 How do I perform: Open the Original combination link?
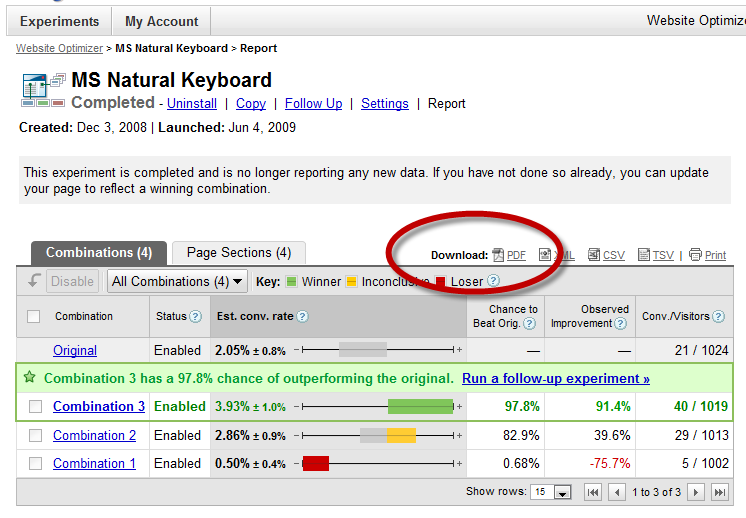click(75, 351)
